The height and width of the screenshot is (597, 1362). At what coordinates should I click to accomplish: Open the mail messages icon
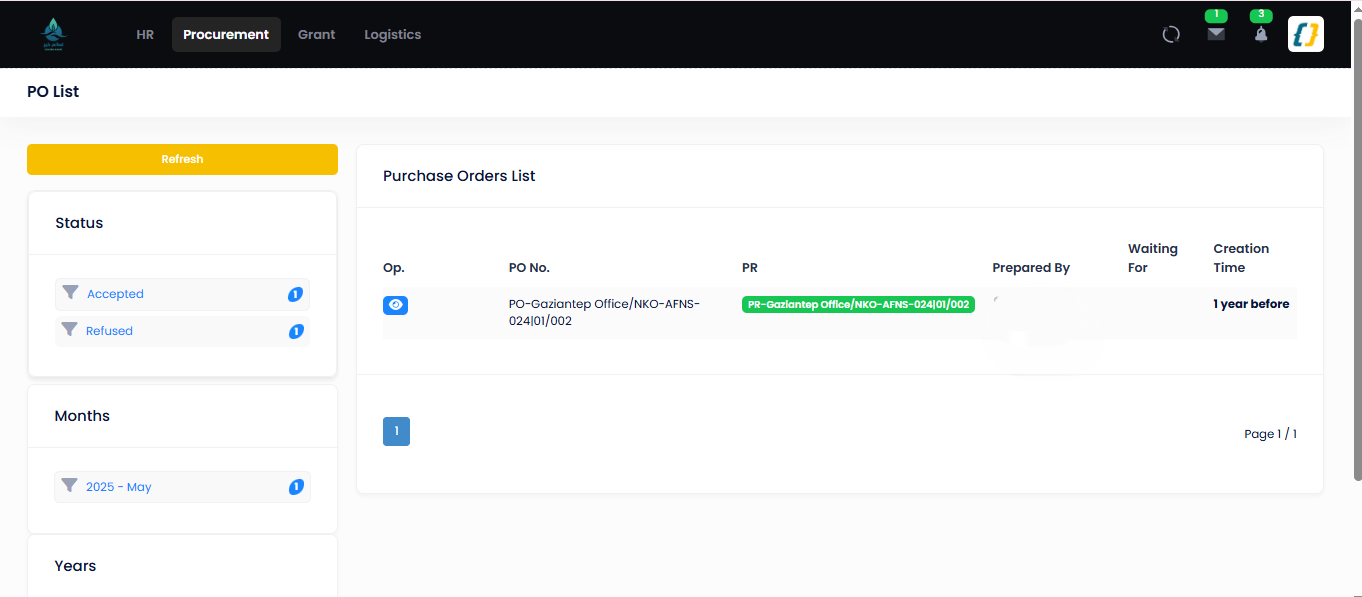(x=1216, y=34)
